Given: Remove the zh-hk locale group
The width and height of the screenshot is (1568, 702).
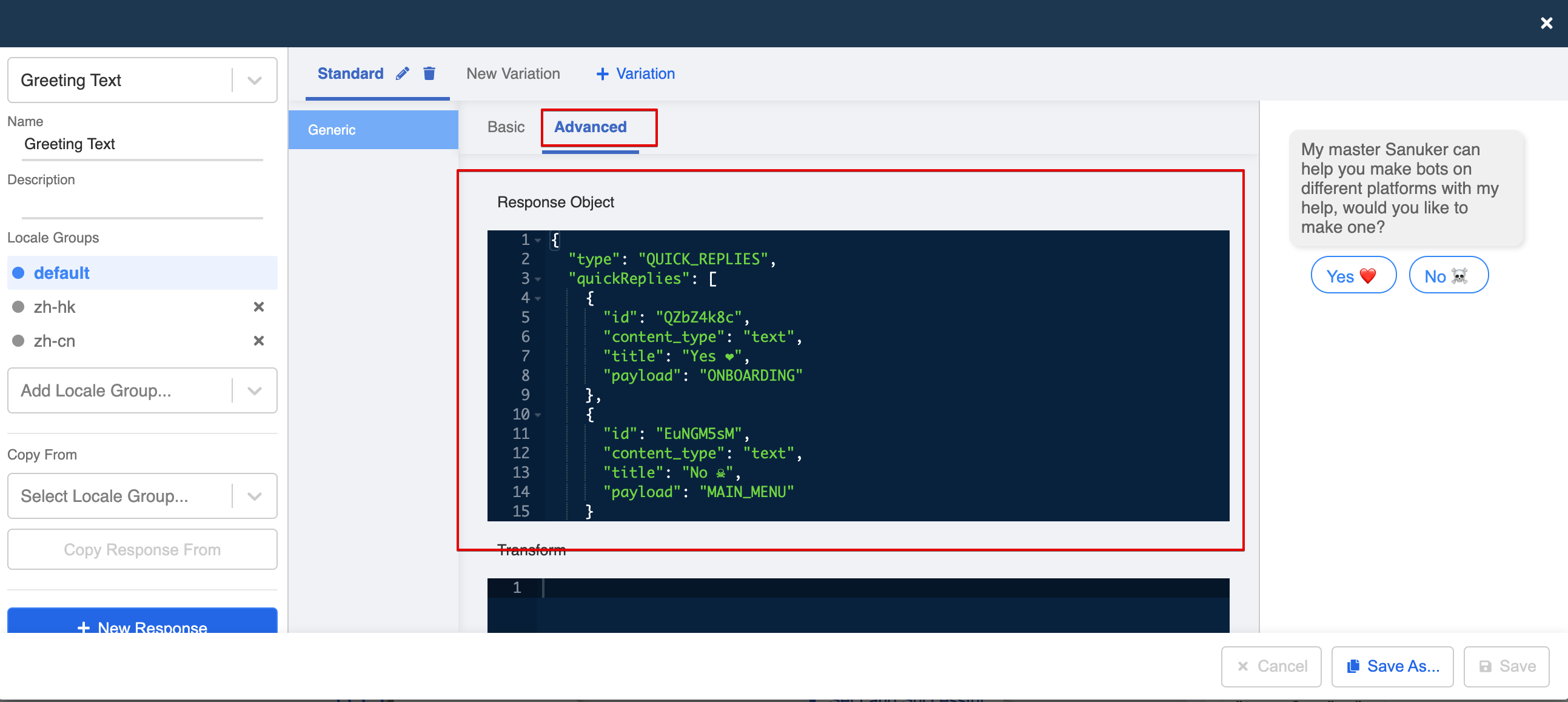Looking at the screenshot, I should (259, 307).
